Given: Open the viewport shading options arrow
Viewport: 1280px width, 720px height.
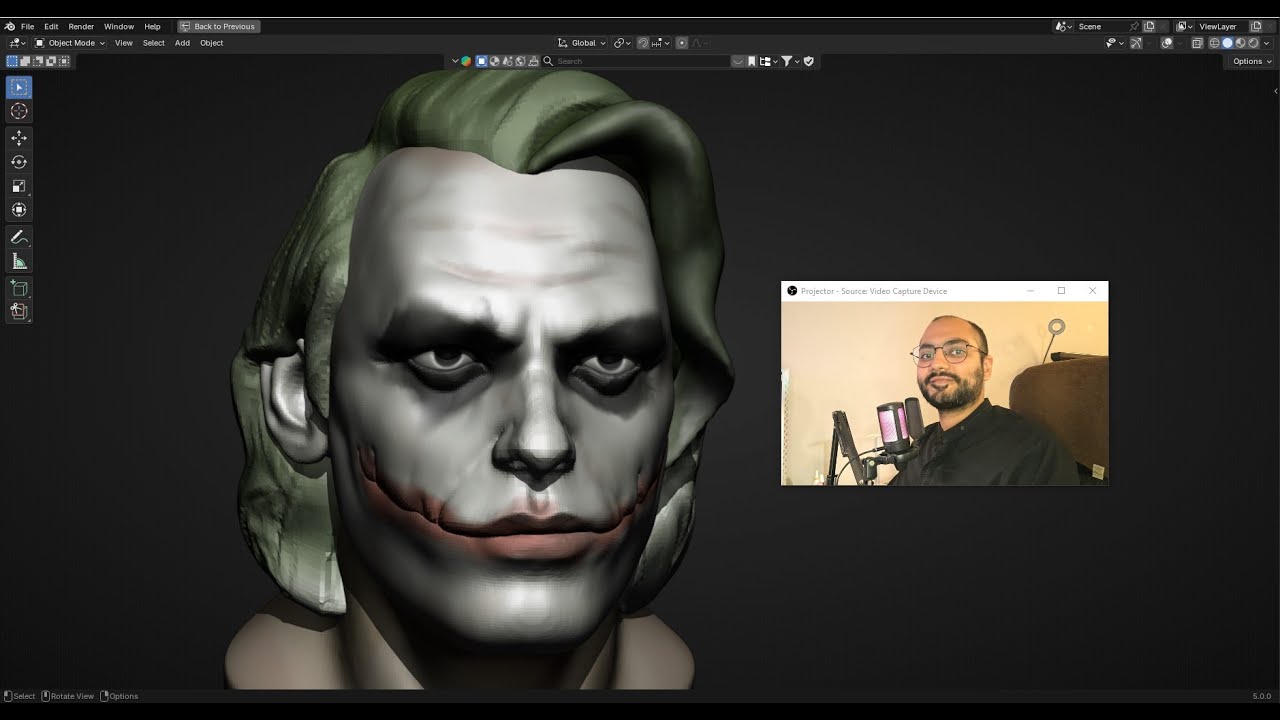Looking at the screenshot, I should point(1266,43).
